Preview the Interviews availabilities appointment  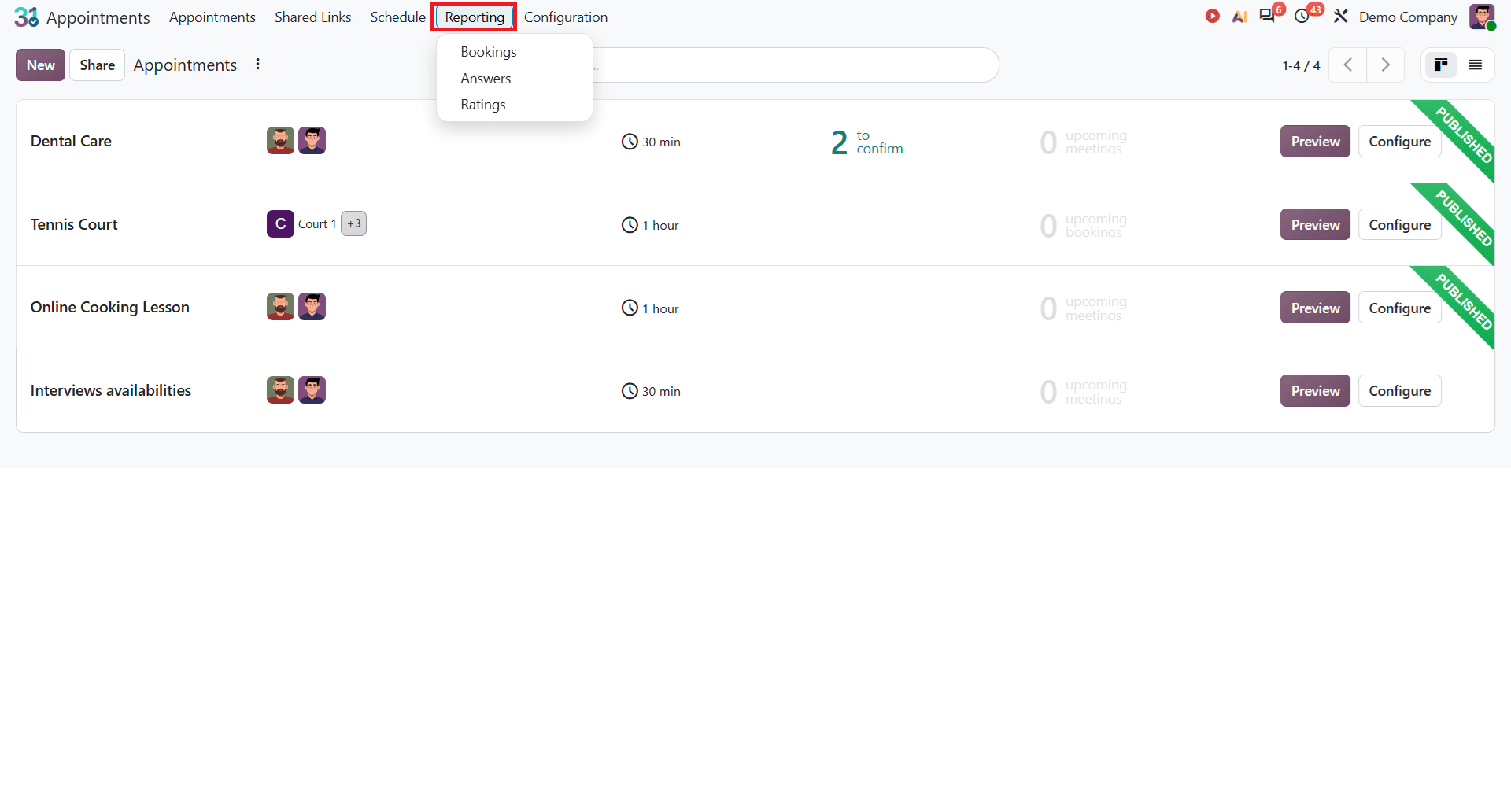[1315, 391]
